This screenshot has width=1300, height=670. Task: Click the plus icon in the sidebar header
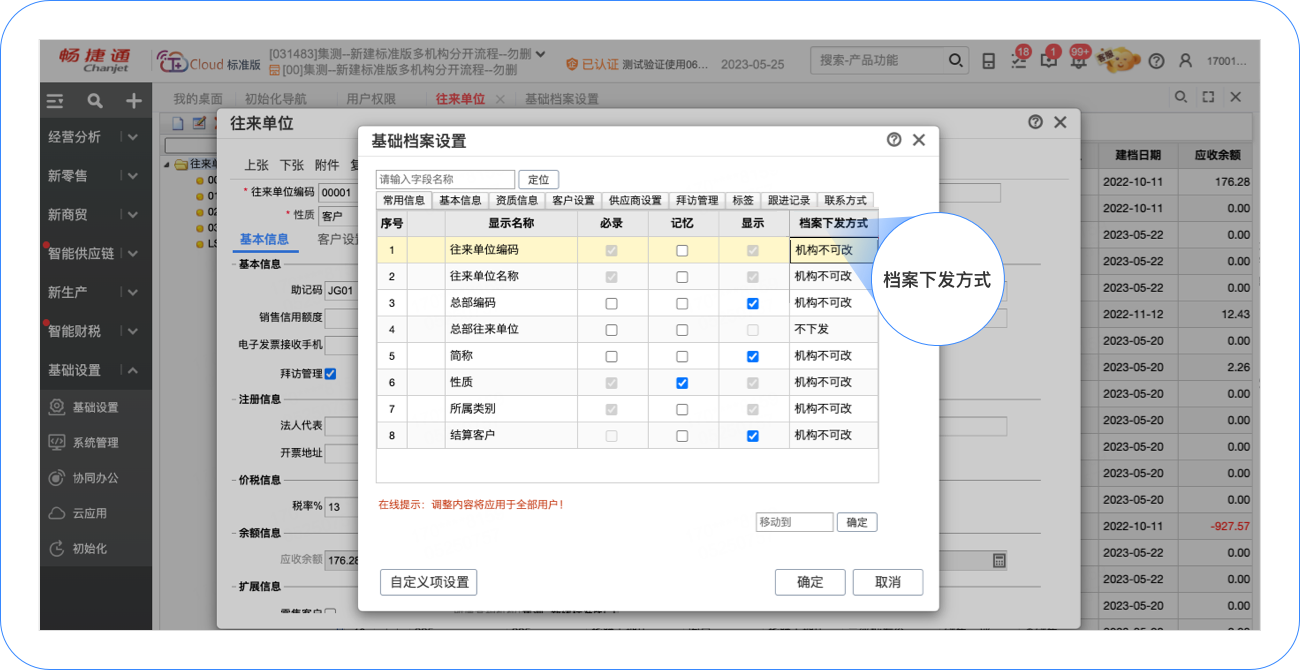[x=133, y=101]
